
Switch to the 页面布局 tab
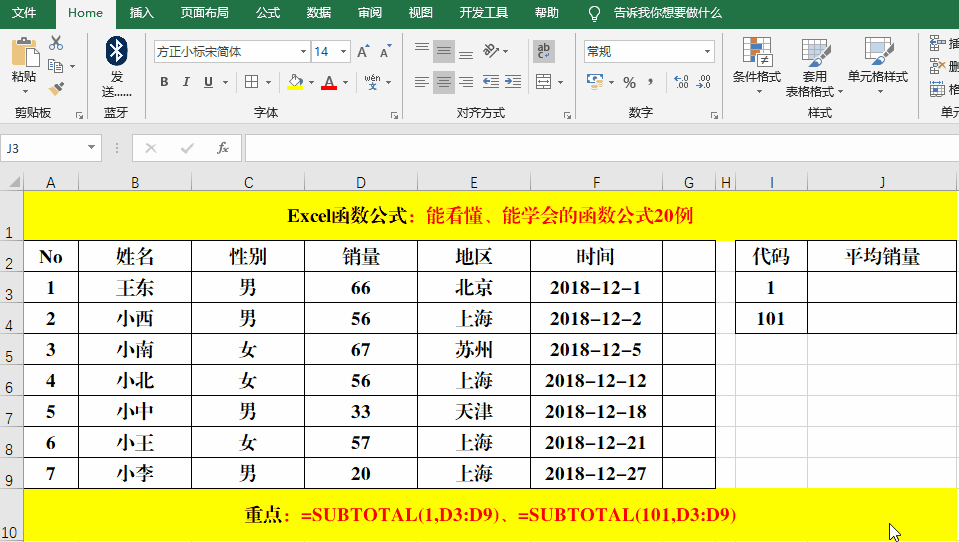pos(204,13)
